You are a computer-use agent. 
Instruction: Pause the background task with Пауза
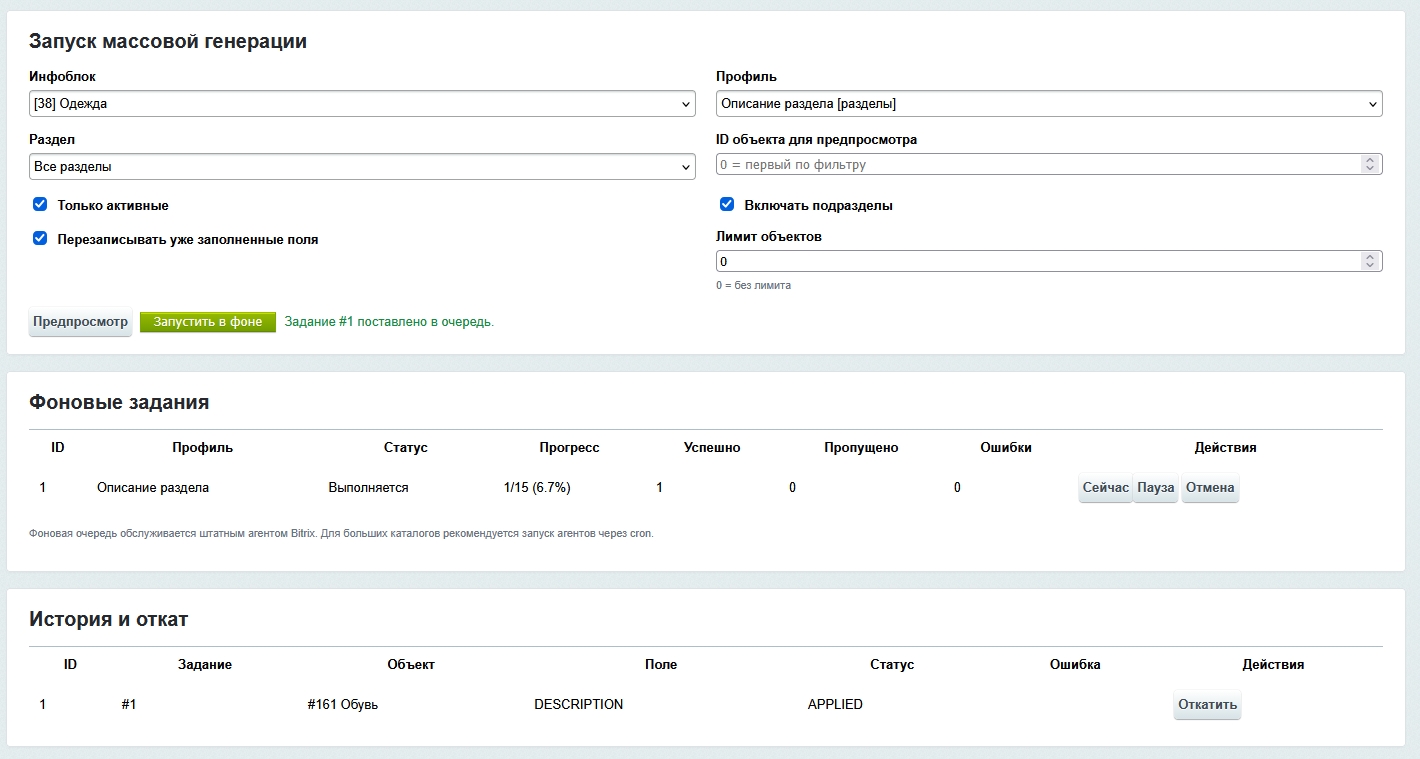(x=1156, y=488)
